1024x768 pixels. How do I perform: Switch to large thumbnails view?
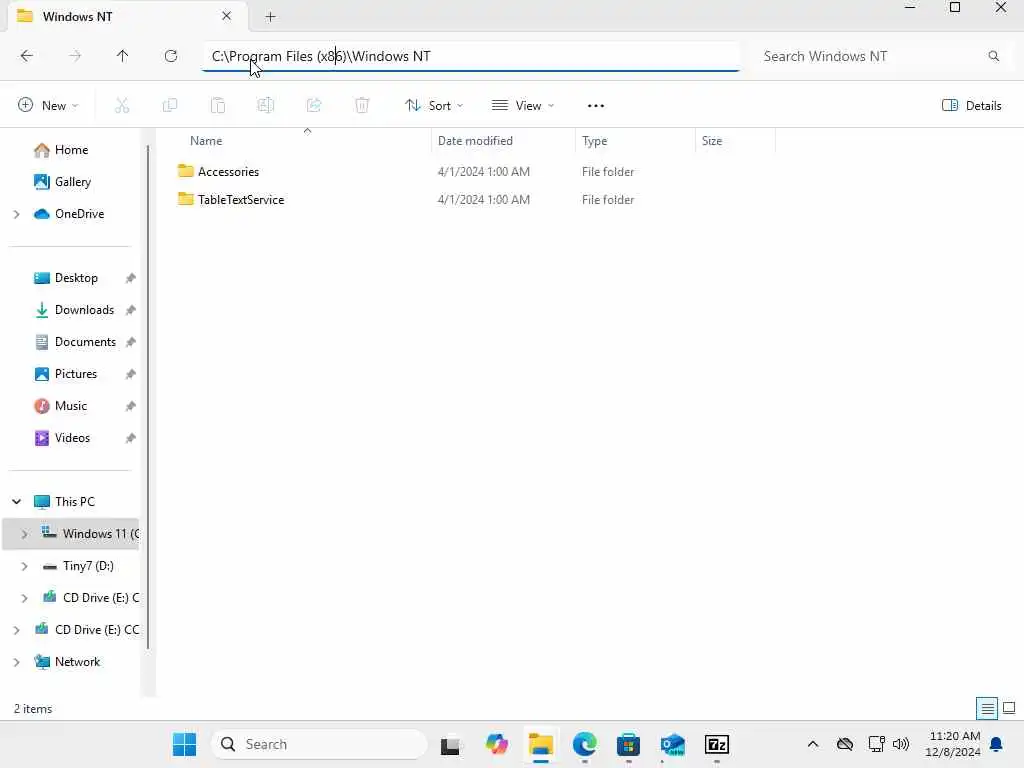(x=1009, y=709)
